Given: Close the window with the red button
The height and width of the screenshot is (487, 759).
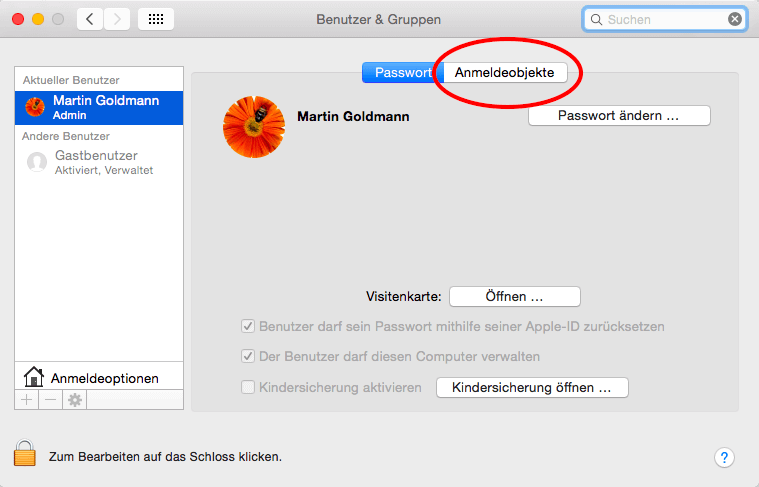Looking at the screenshot, I should (18, 19).
